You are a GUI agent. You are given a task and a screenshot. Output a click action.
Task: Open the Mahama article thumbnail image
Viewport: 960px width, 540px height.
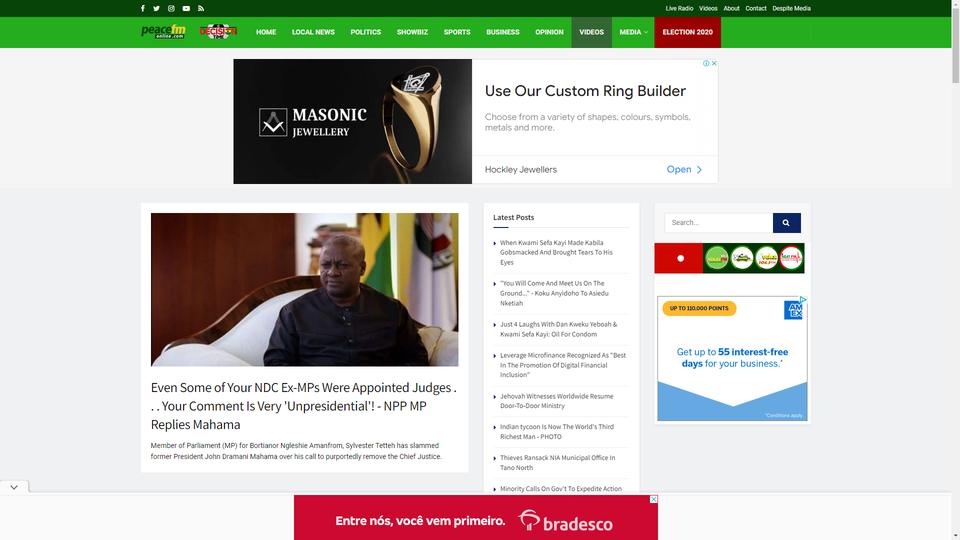click(304, 290)
